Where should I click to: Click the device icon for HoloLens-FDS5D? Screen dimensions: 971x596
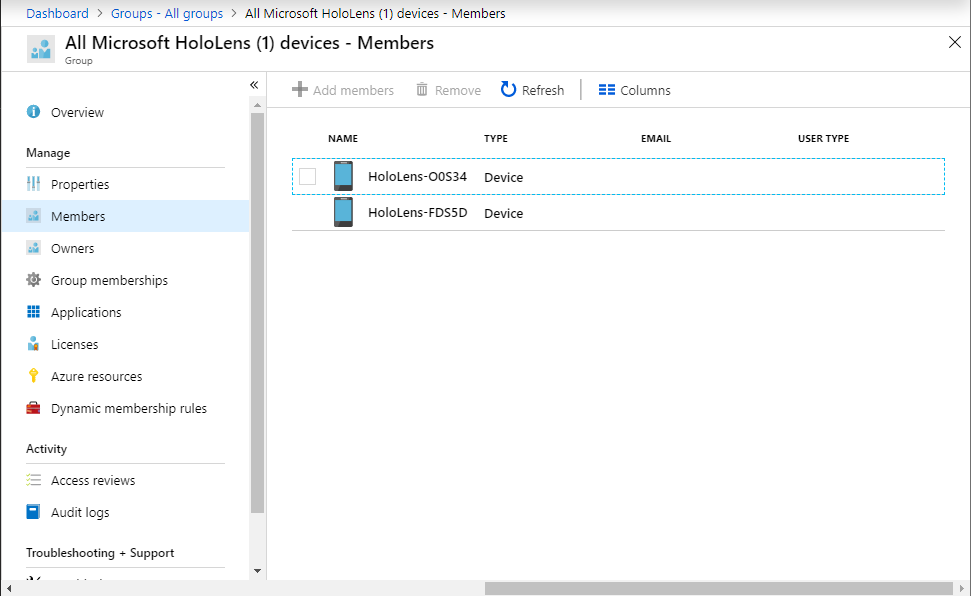point(343,212)
